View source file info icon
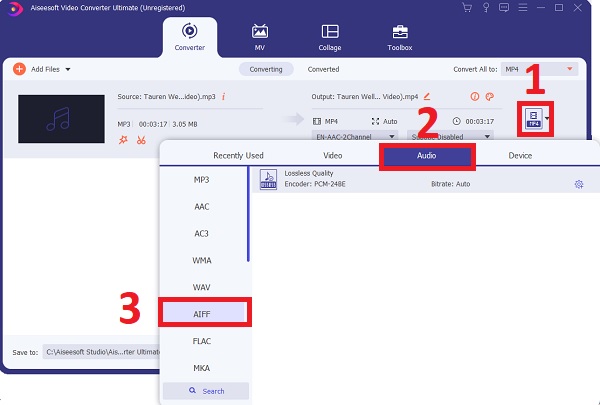600x405 pixels. tap(223, 97)
